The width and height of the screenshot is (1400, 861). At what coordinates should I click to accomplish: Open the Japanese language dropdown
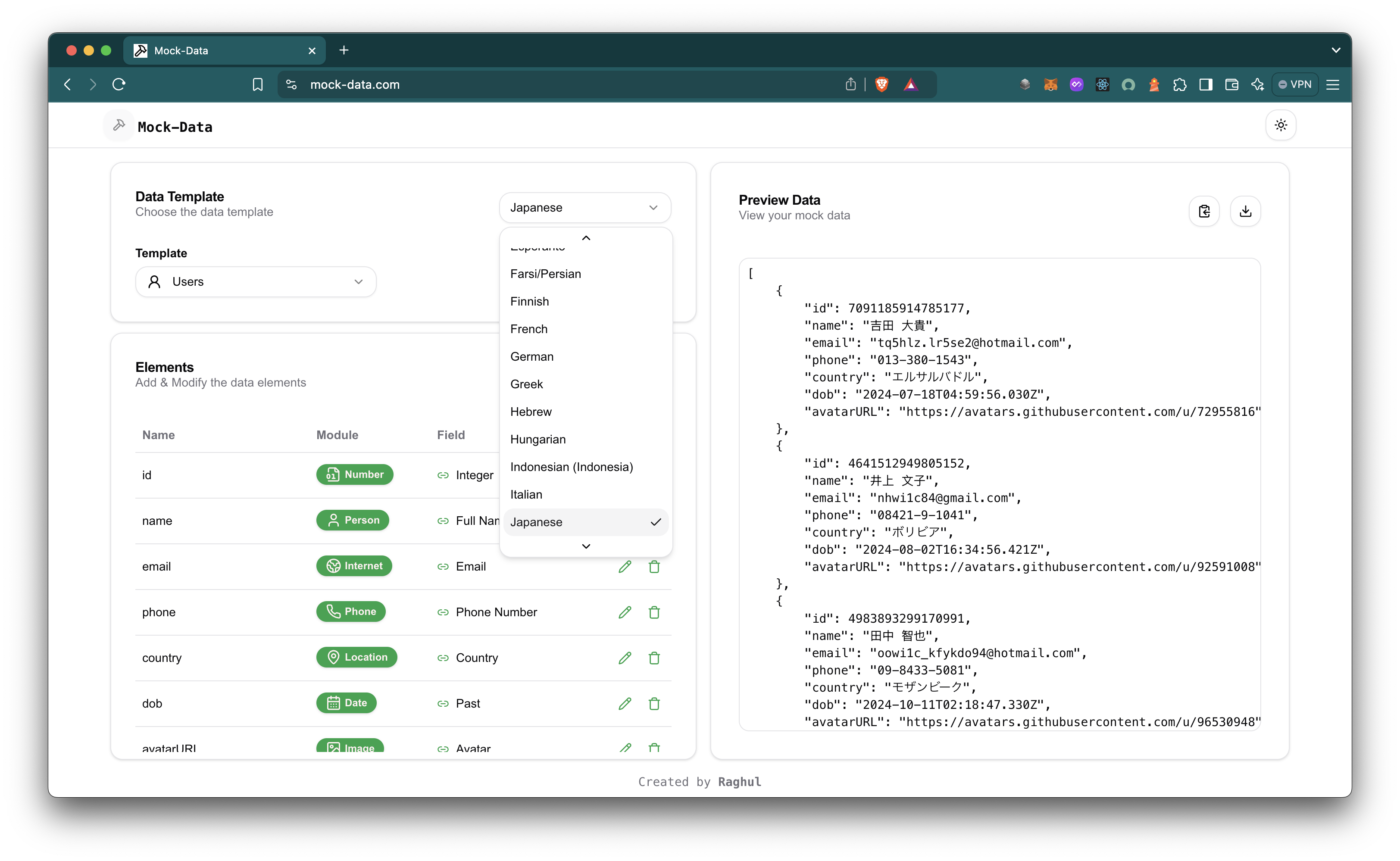click(584, 207)
